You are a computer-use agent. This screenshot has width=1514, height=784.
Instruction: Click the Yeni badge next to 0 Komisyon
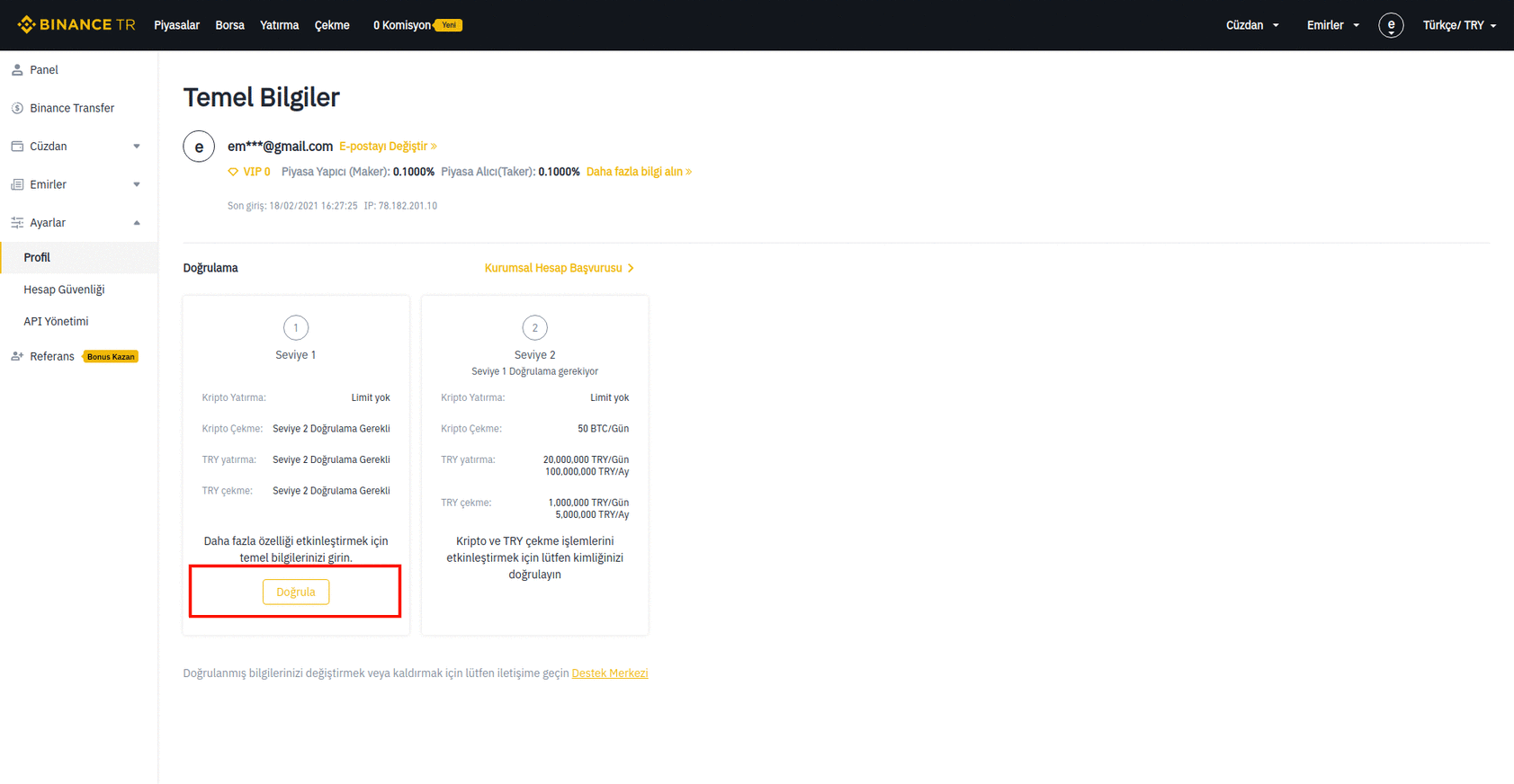point(448,25)
